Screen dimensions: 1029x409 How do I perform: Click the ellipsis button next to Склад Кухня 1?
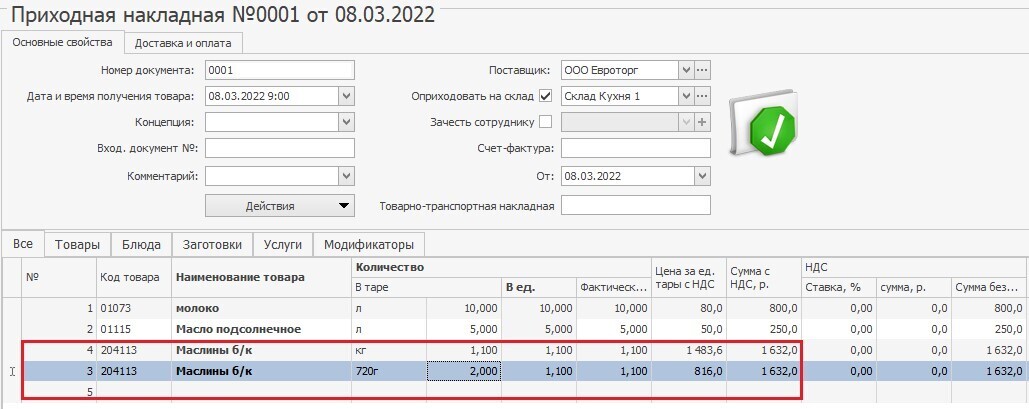[x=702, y=96]
